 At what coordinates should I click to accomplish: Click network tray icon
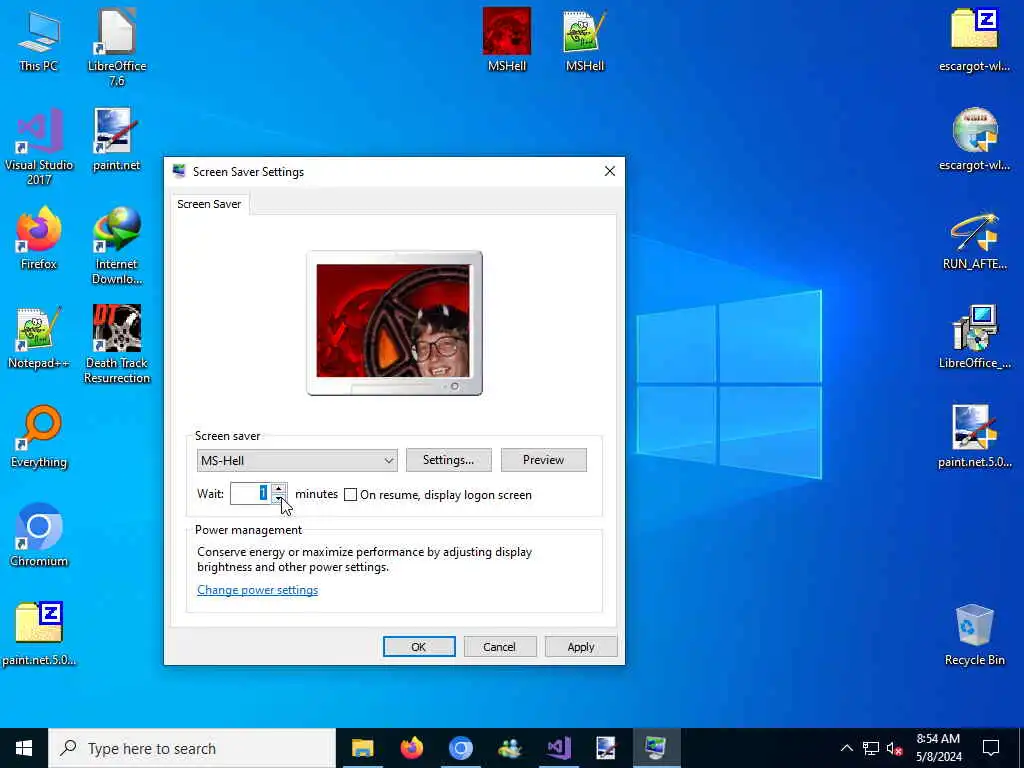pyautogui.click(x=871, y=748)
